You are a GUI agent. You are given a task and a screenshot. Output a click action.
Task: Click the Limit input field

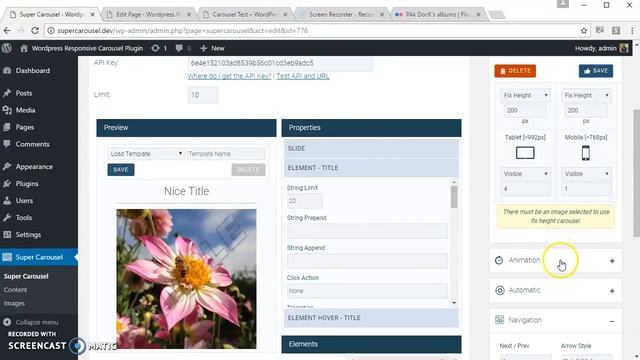tap(203, 95)
